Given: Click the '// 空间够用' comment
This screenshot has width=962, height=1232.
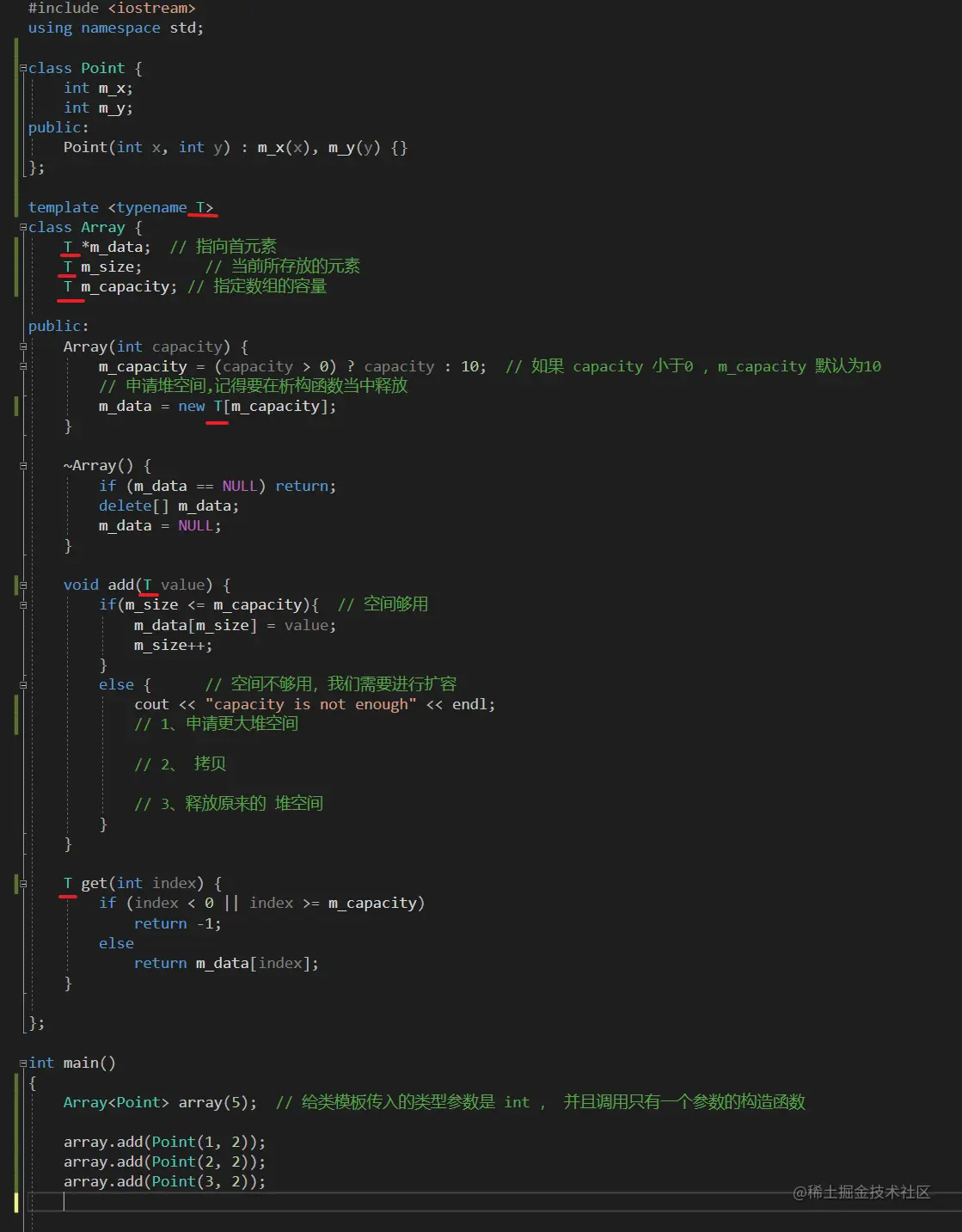Looking at the screenshot, I should [x=383, y=604].
